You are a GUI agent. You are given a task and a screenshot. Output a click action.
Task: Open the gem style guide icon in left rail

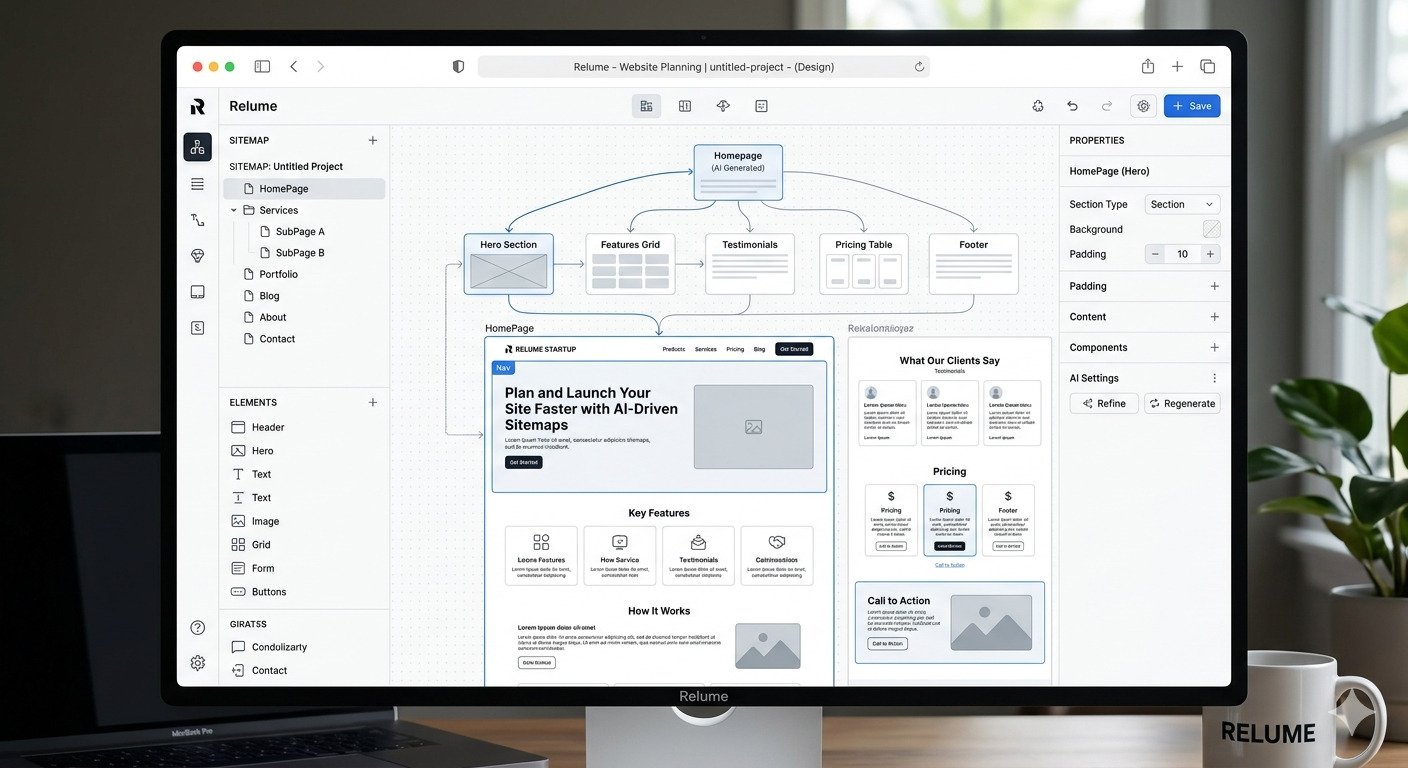coord(197,256)
